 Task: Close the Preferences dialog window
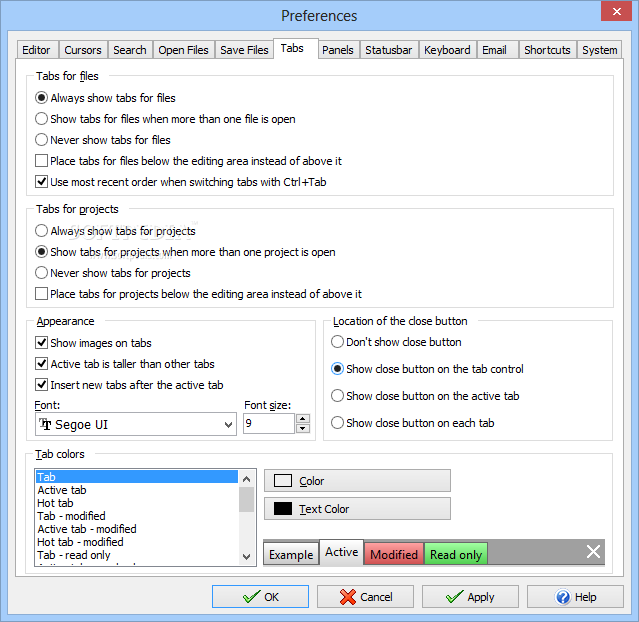tap(617, 11)
